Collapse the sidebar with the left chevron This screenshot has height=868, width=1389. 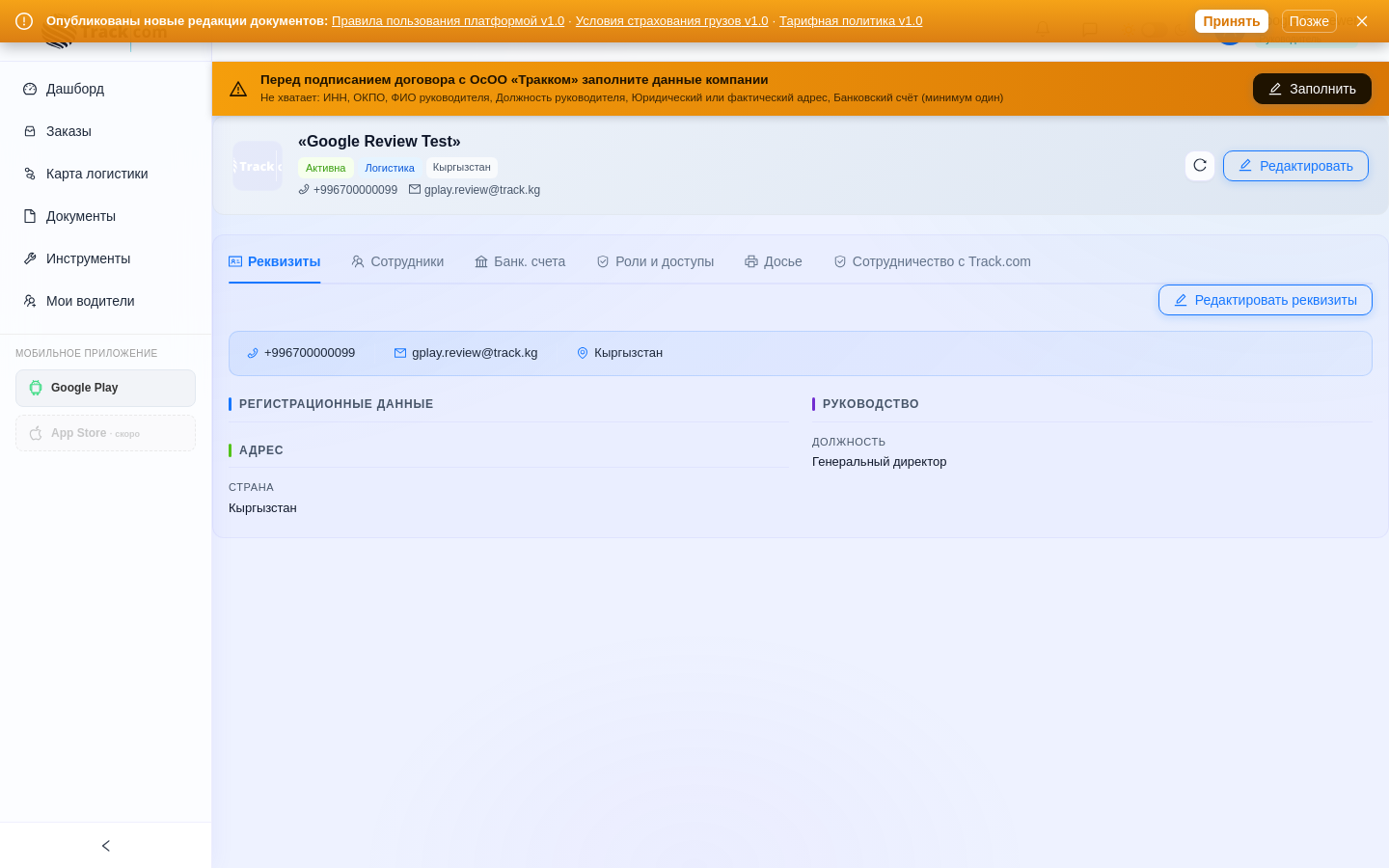point(106,846)
